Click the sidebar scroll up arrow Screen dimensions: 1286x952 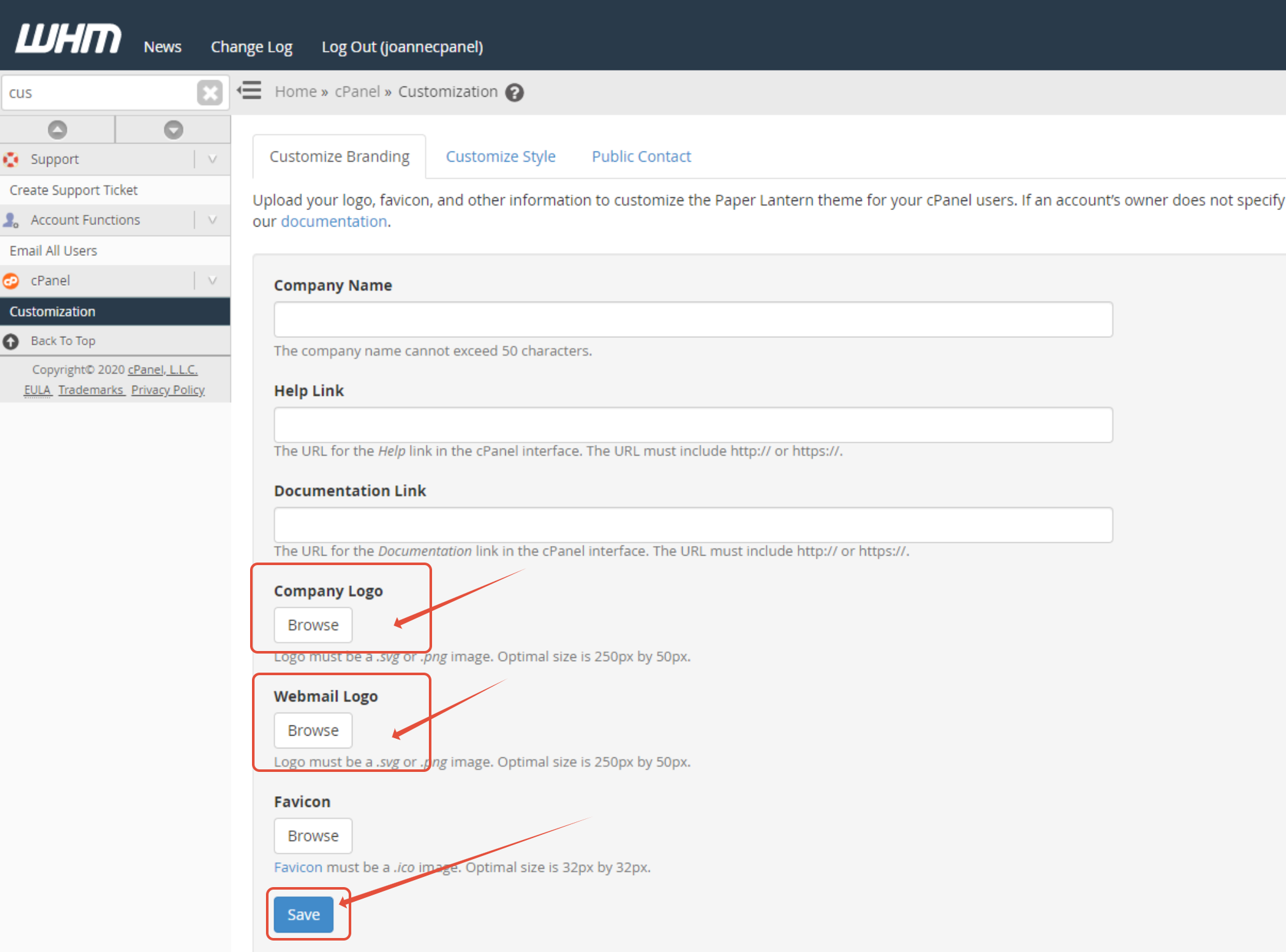click(x=57, y=130)
